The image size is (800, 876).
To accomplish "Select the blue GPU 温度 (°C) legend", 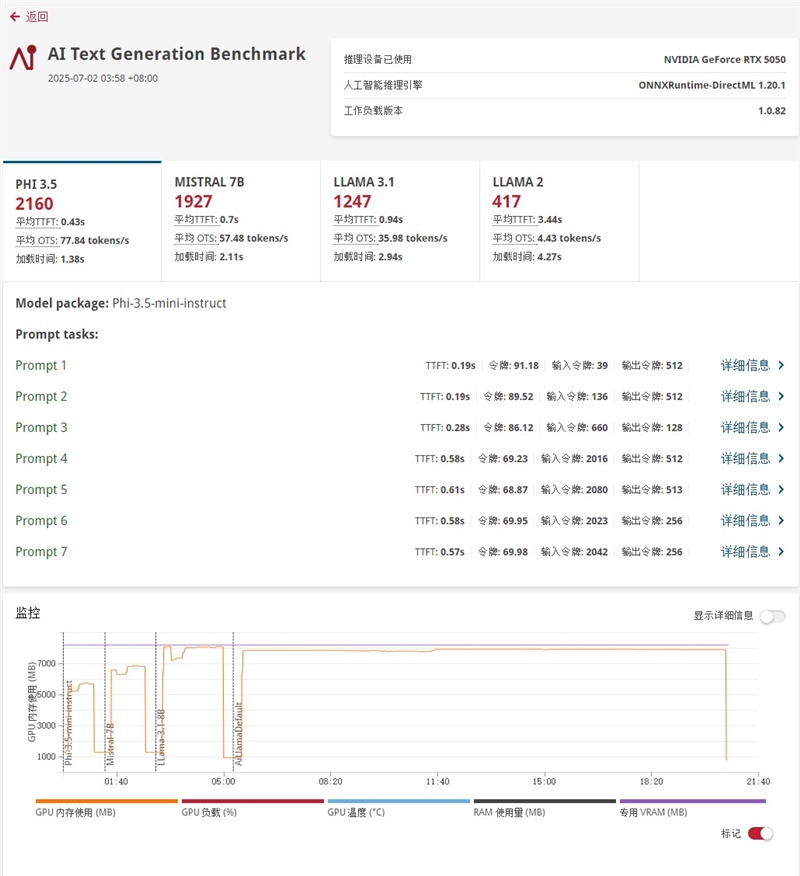I will (398, 808).
